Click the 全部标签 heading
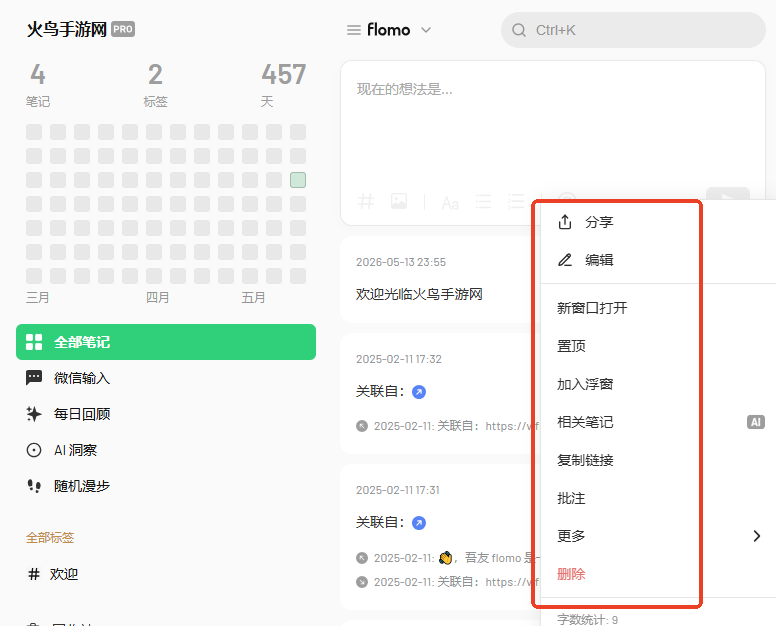The height and width of the screenshot is (626, 776). (x=50, y=538)
